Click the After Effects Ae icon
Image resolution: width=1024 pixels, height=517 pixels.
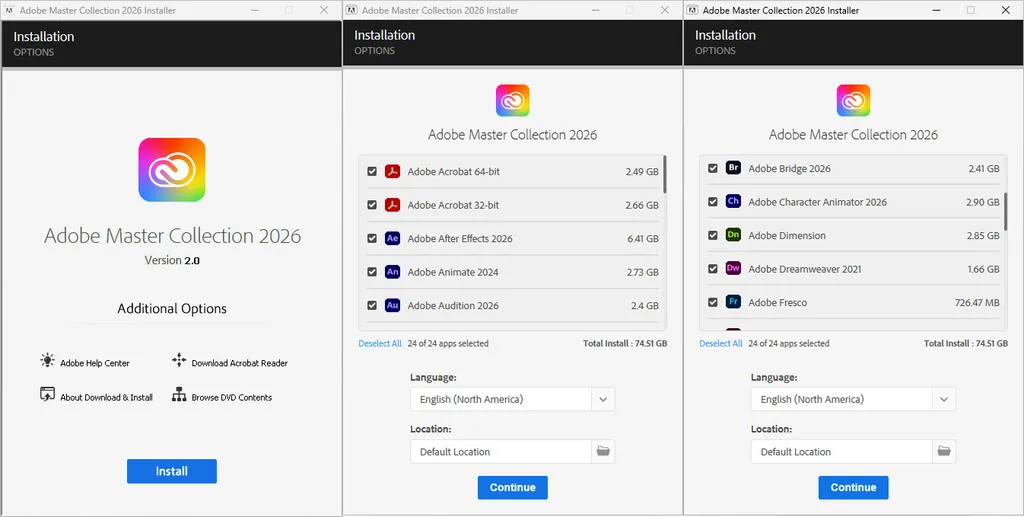392,238
